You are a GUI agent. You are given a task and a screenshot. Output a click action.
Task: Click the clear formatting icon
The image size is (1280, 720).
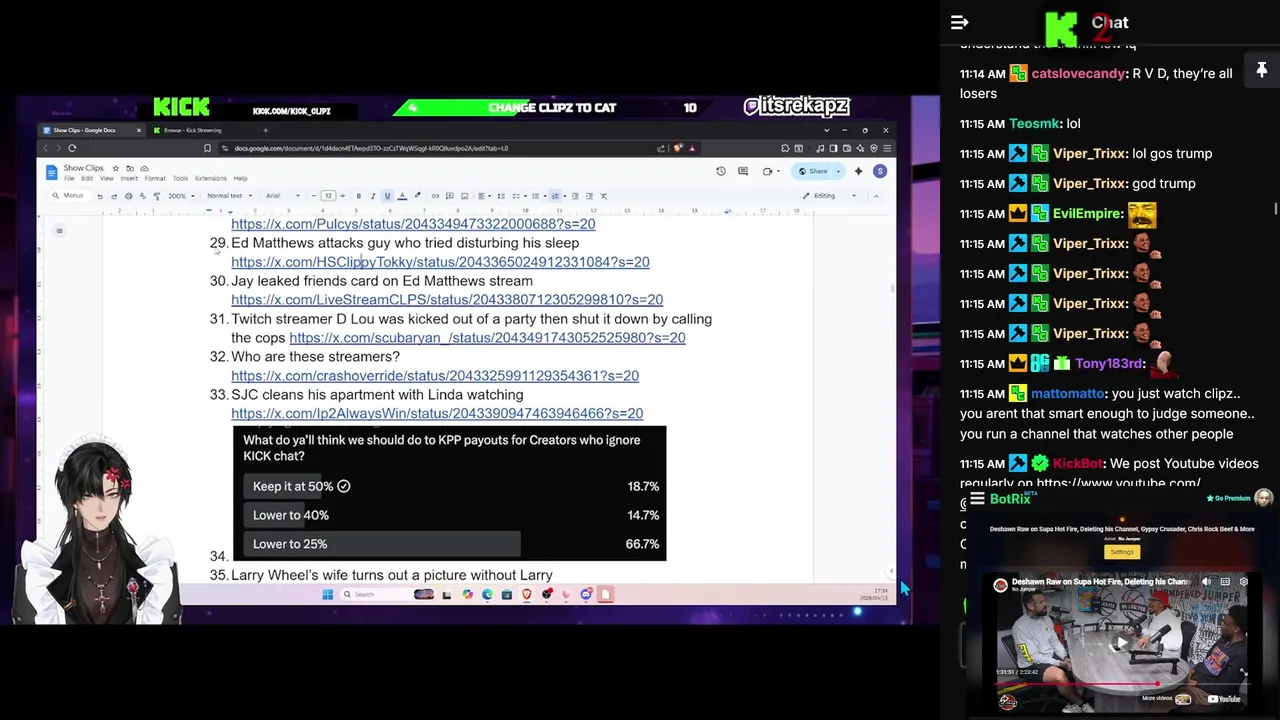(603, 196)
